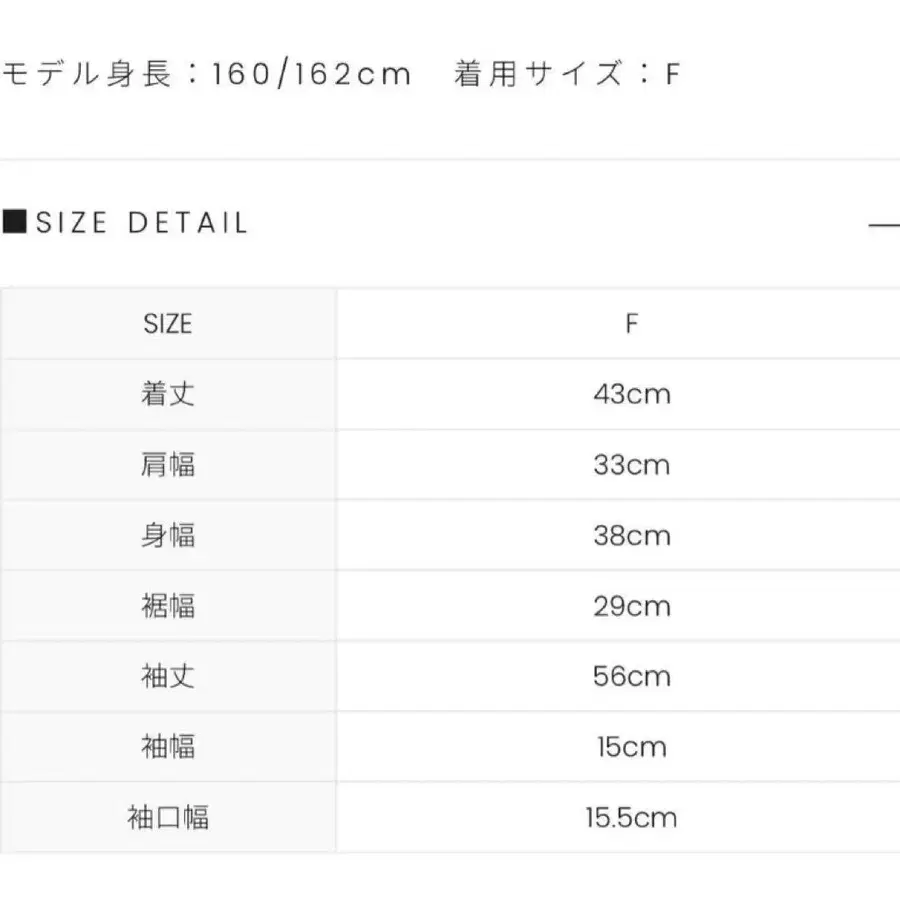Click the 身幅 row label
900x900 pixels.
tap(168, 535)
